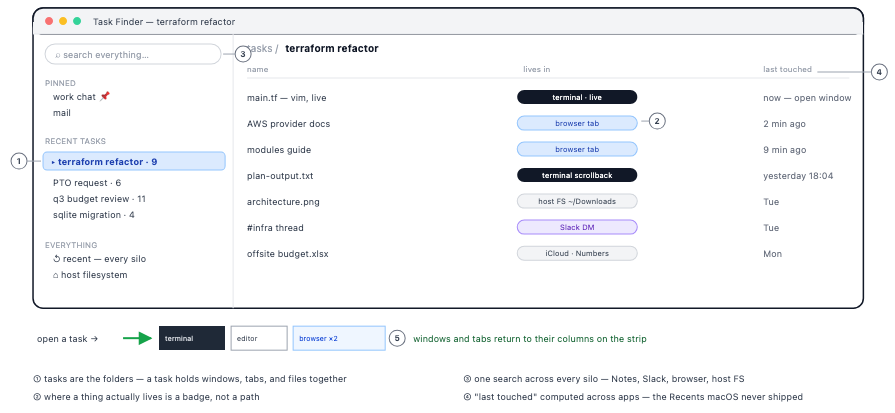Screen dimensions: 895x413
Task: Click the host filesystem home icon
Action: 56,275
